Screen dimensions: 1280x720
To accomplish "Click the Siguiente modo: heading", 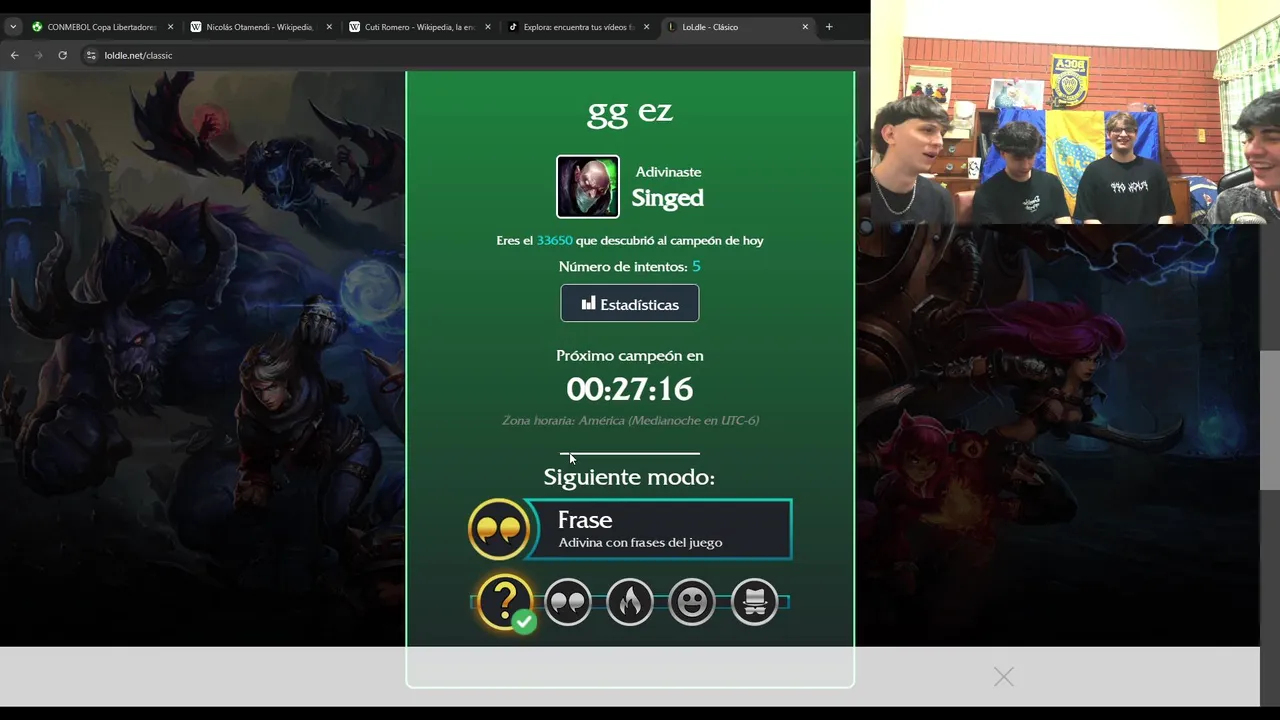I will [629, 477].
